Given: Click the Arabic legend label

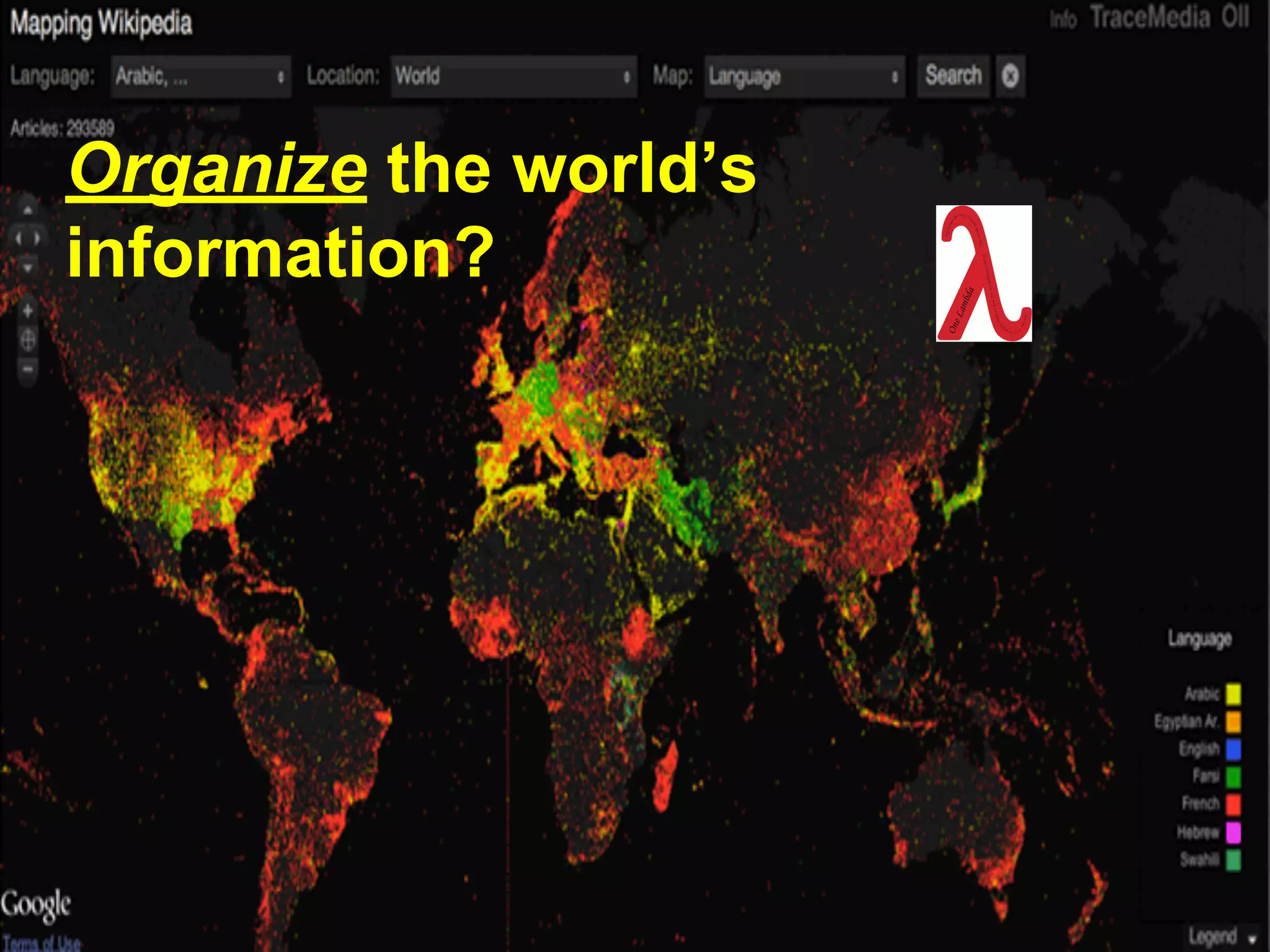Looking at the screenshot, I should tap(1202, 694).
